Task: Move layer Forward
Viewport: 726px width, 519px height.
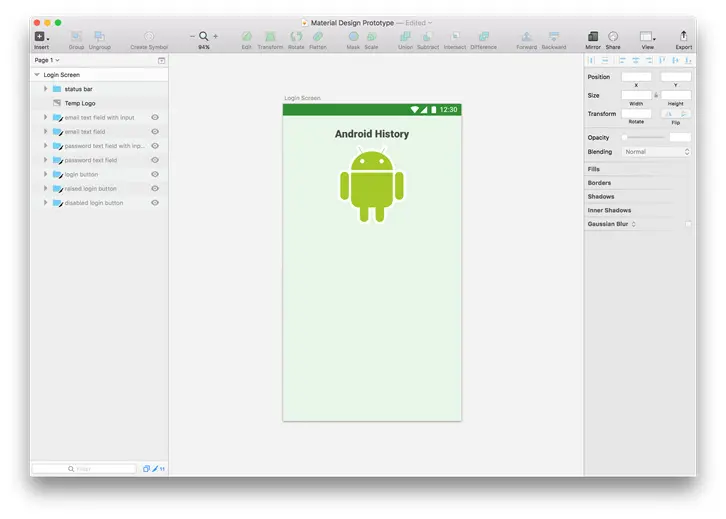Action: 526,36
